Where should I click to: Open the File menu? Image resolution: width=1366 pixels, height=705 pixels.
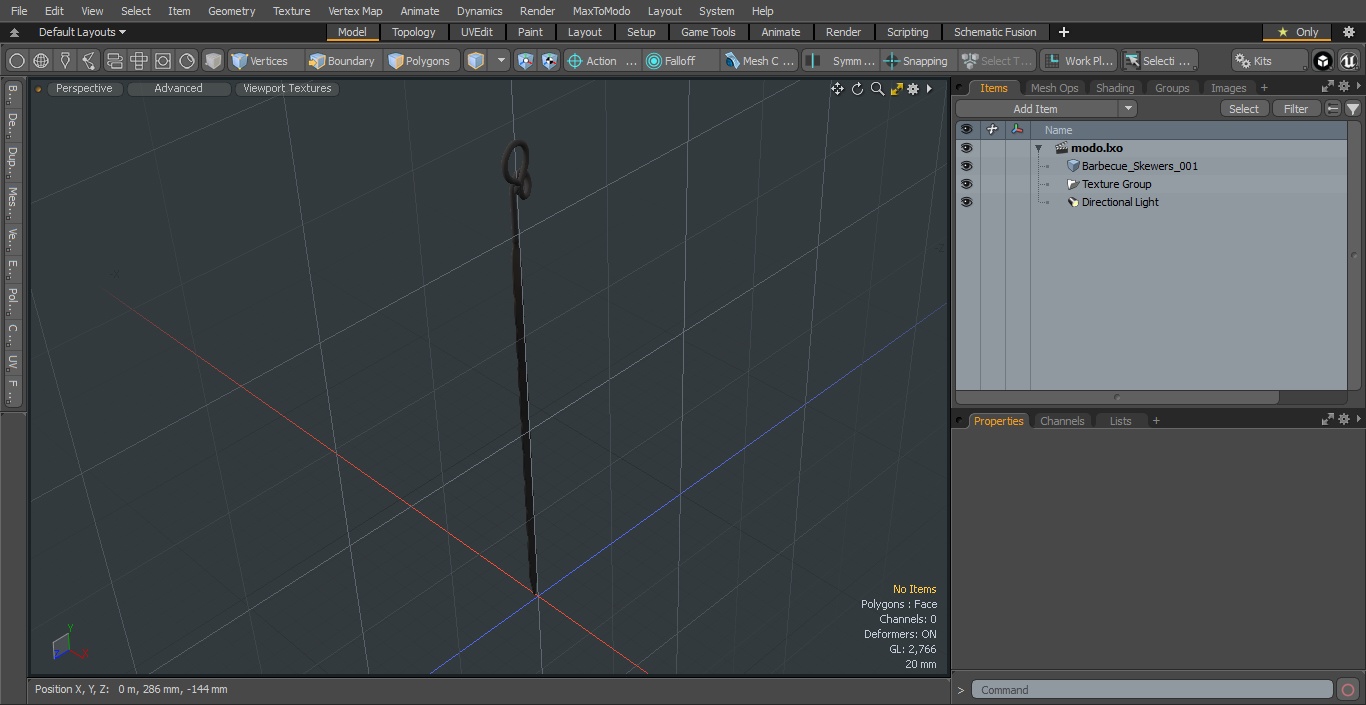19,11
